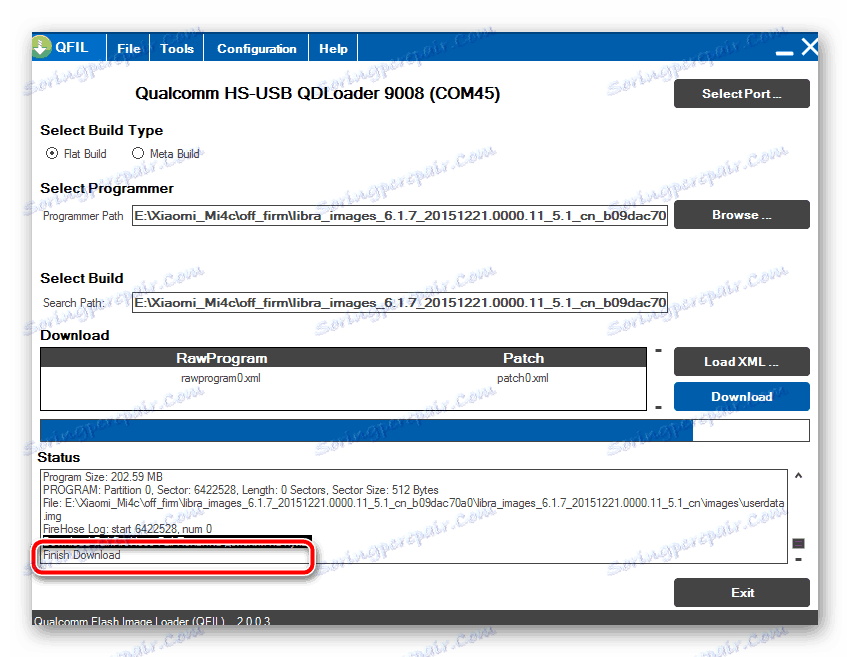
Task: Browse for a programmer file
Action: (x=741, y=214)
